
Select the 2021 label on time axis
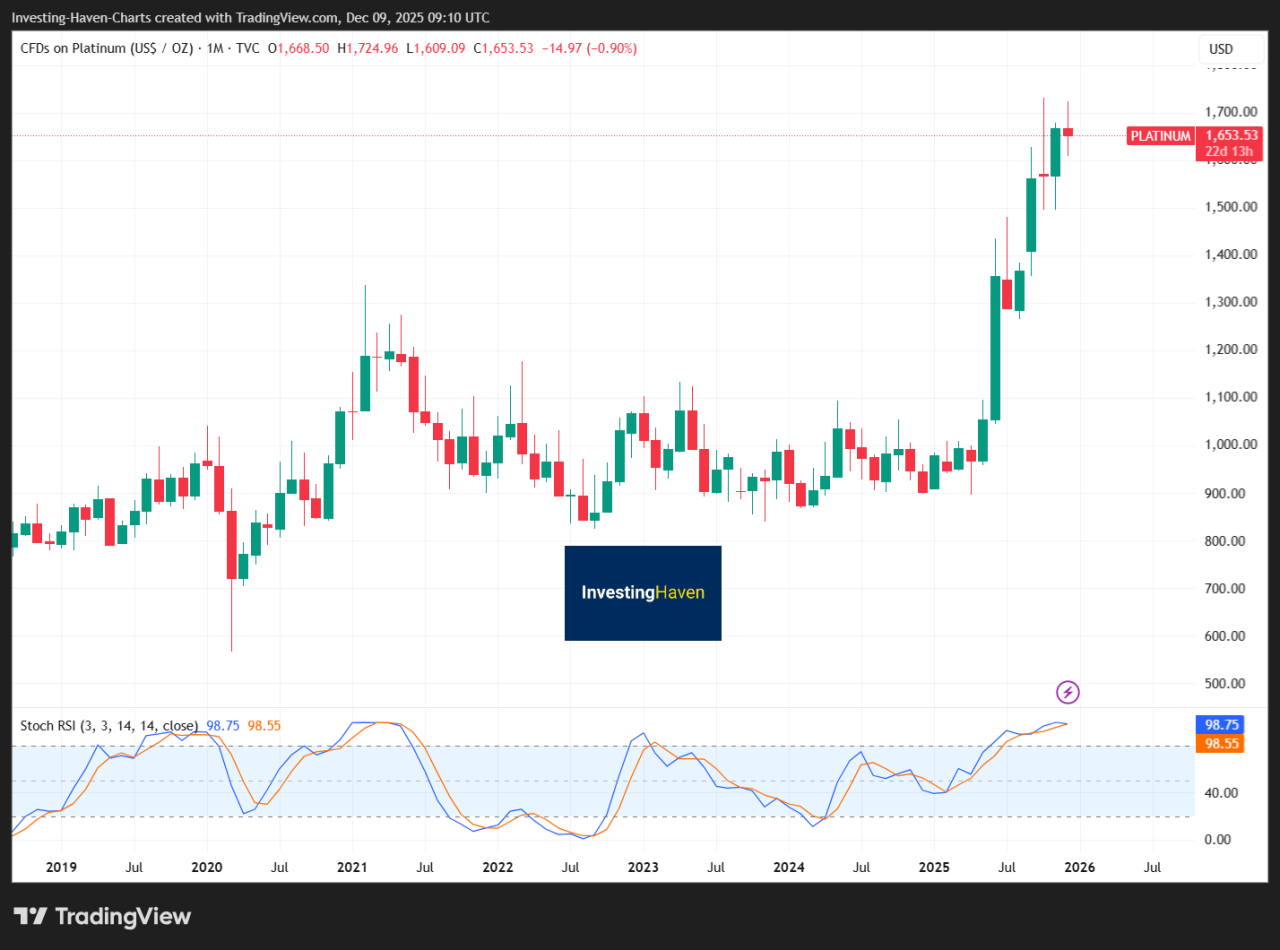[352, 867]
